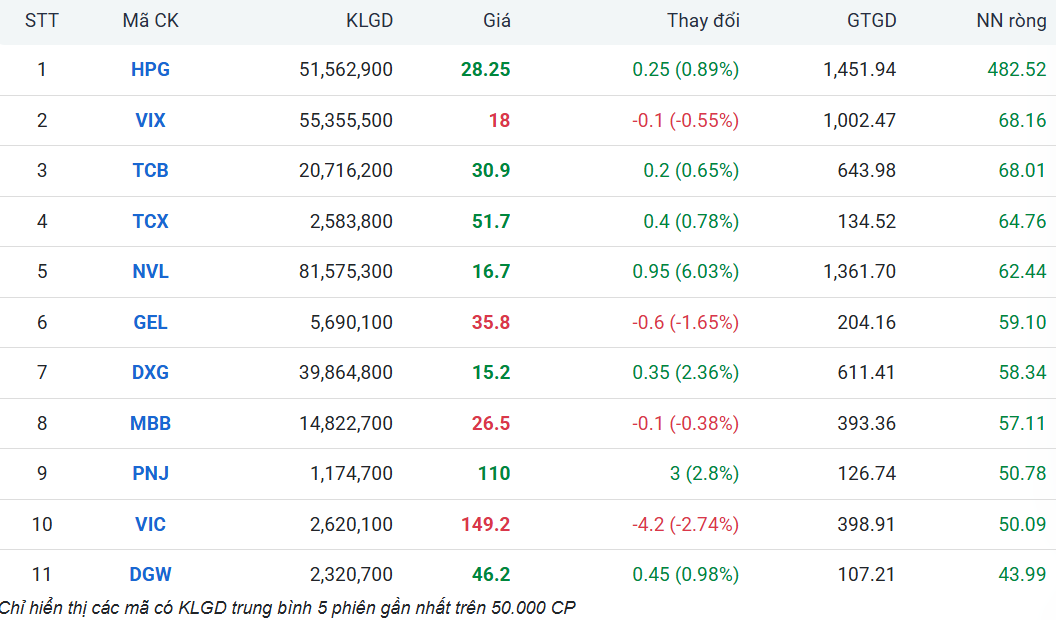Open the HPG stock ticker link
Screen dimensions: 1056x620
[x=150, y=69]
